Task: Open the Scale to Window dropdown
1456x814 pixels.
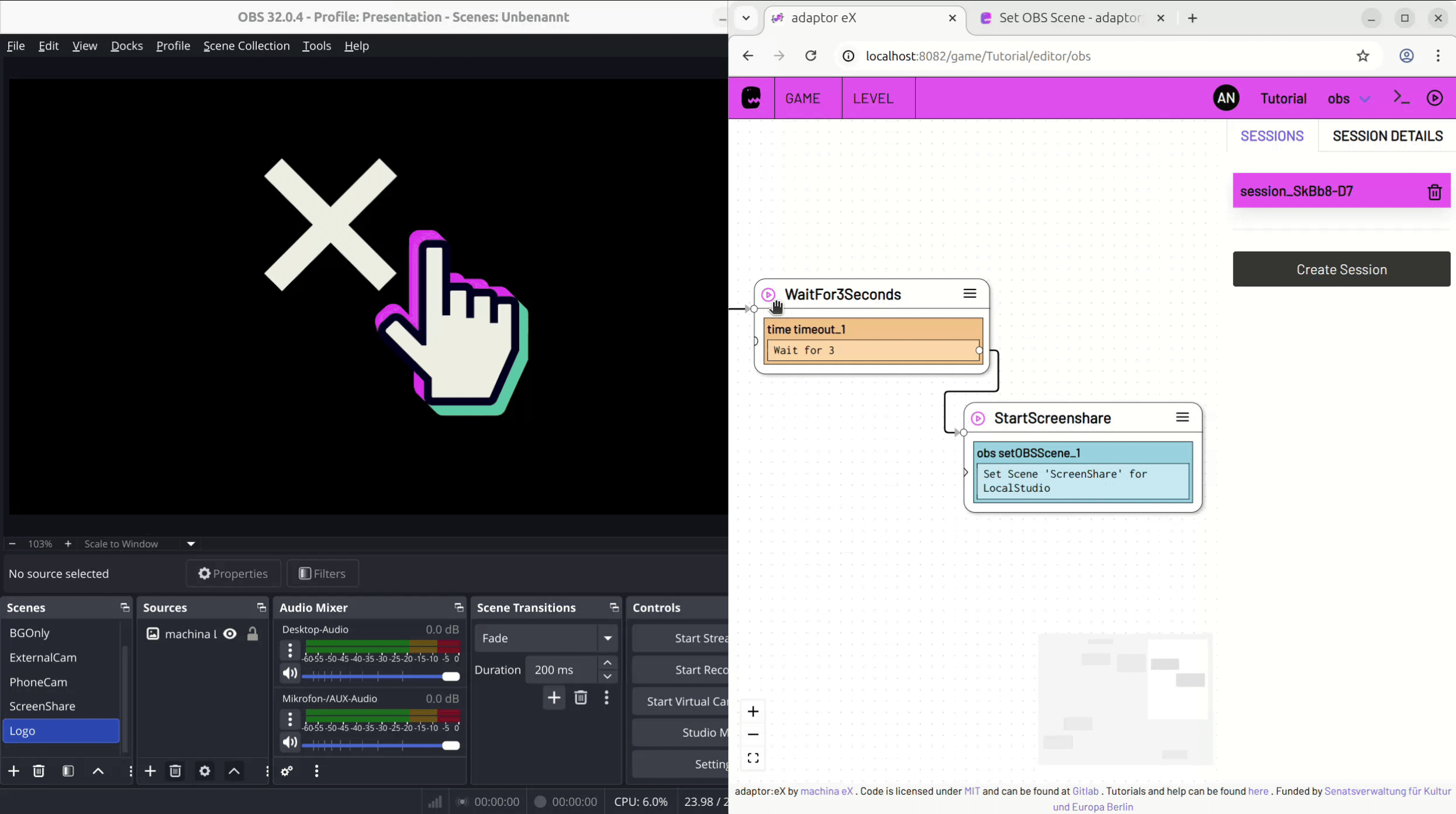Action: 190,543
